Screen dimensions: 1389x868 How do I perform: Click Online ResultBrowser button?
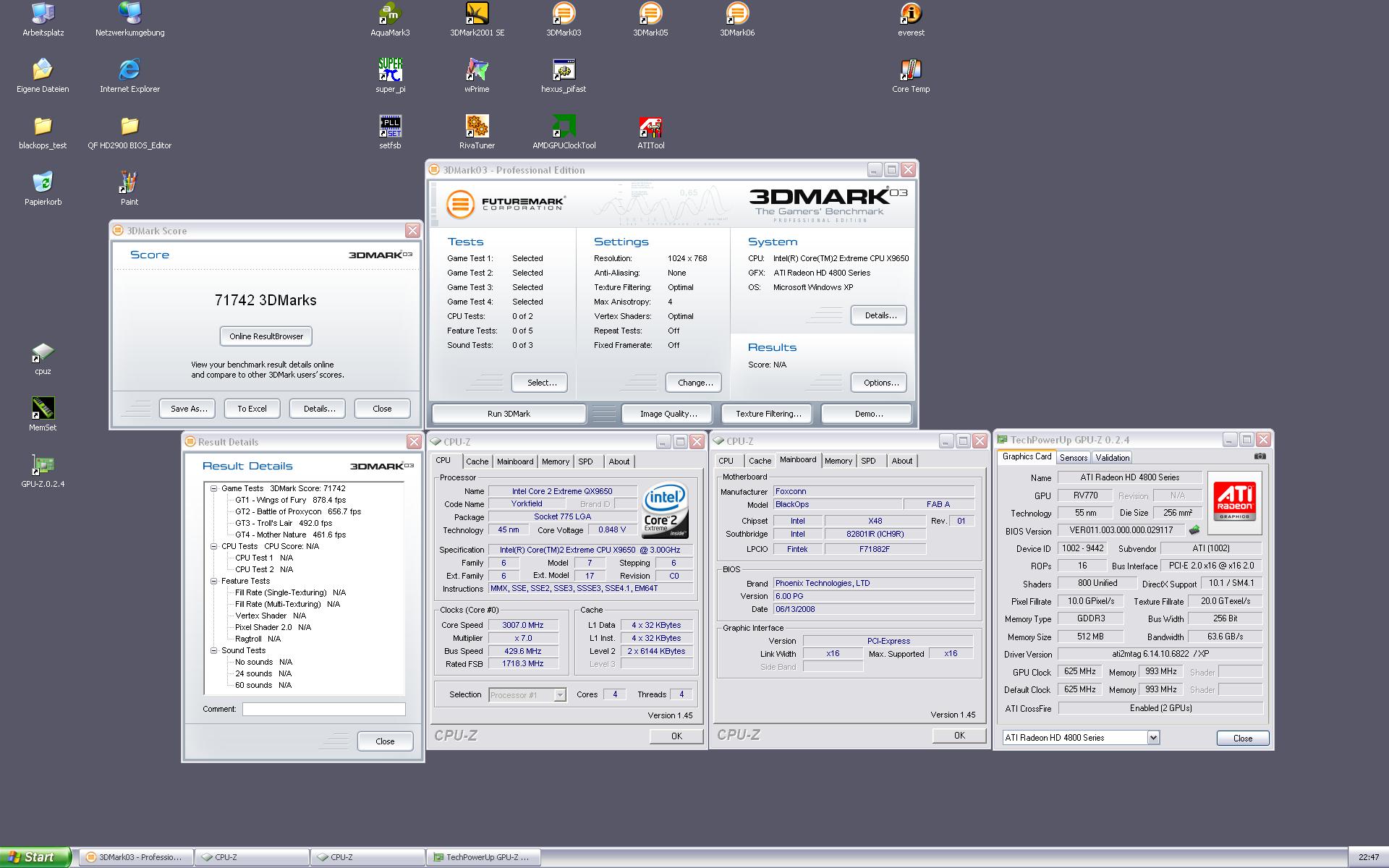[x=266, y=336]
